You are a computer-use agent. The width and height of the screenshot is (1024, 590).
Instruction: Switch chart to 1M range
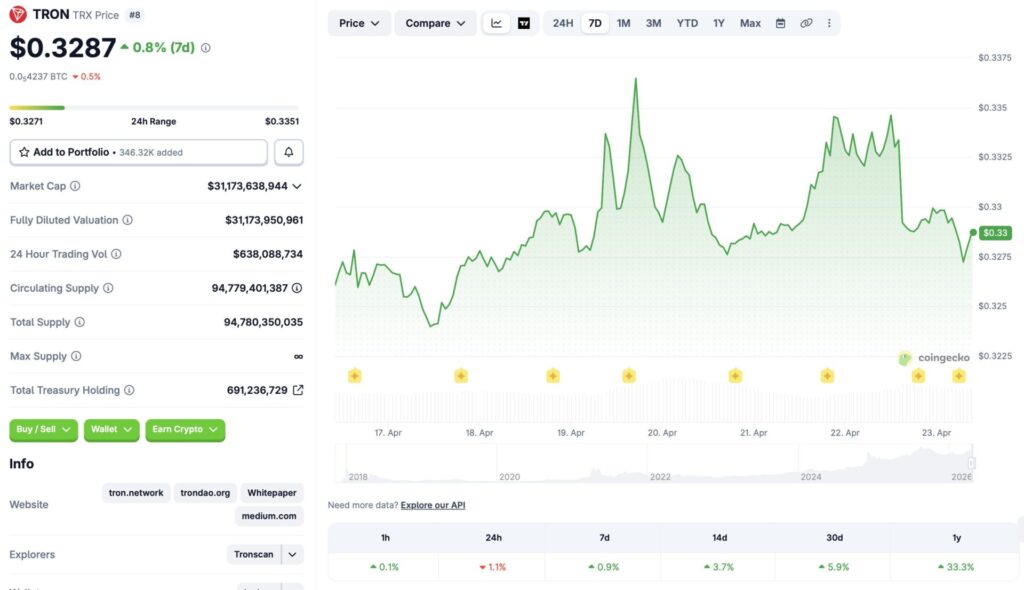[x=623, y=23]
